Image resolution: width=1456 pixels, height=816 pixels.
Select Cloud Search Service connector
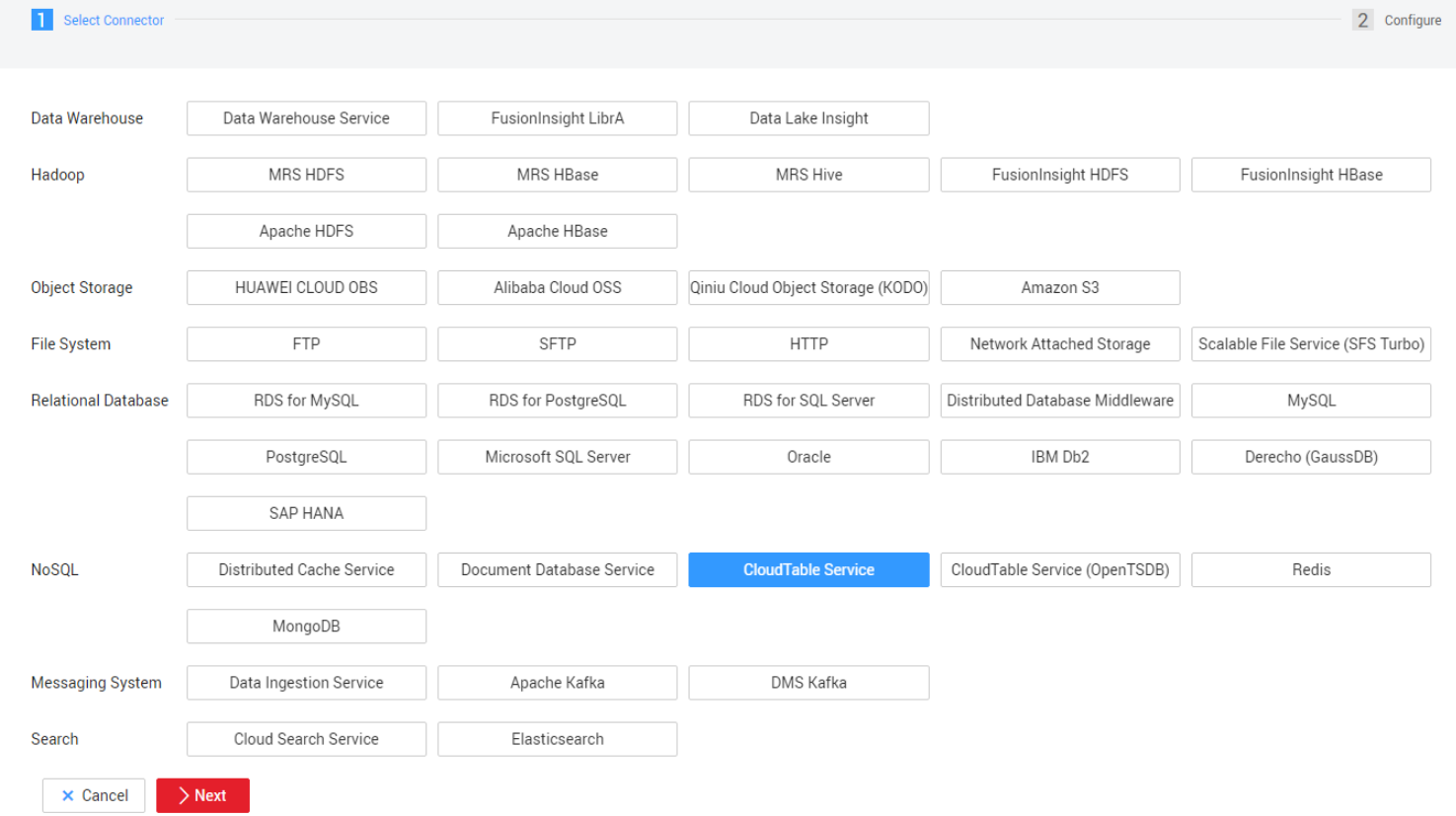(306, 739)
